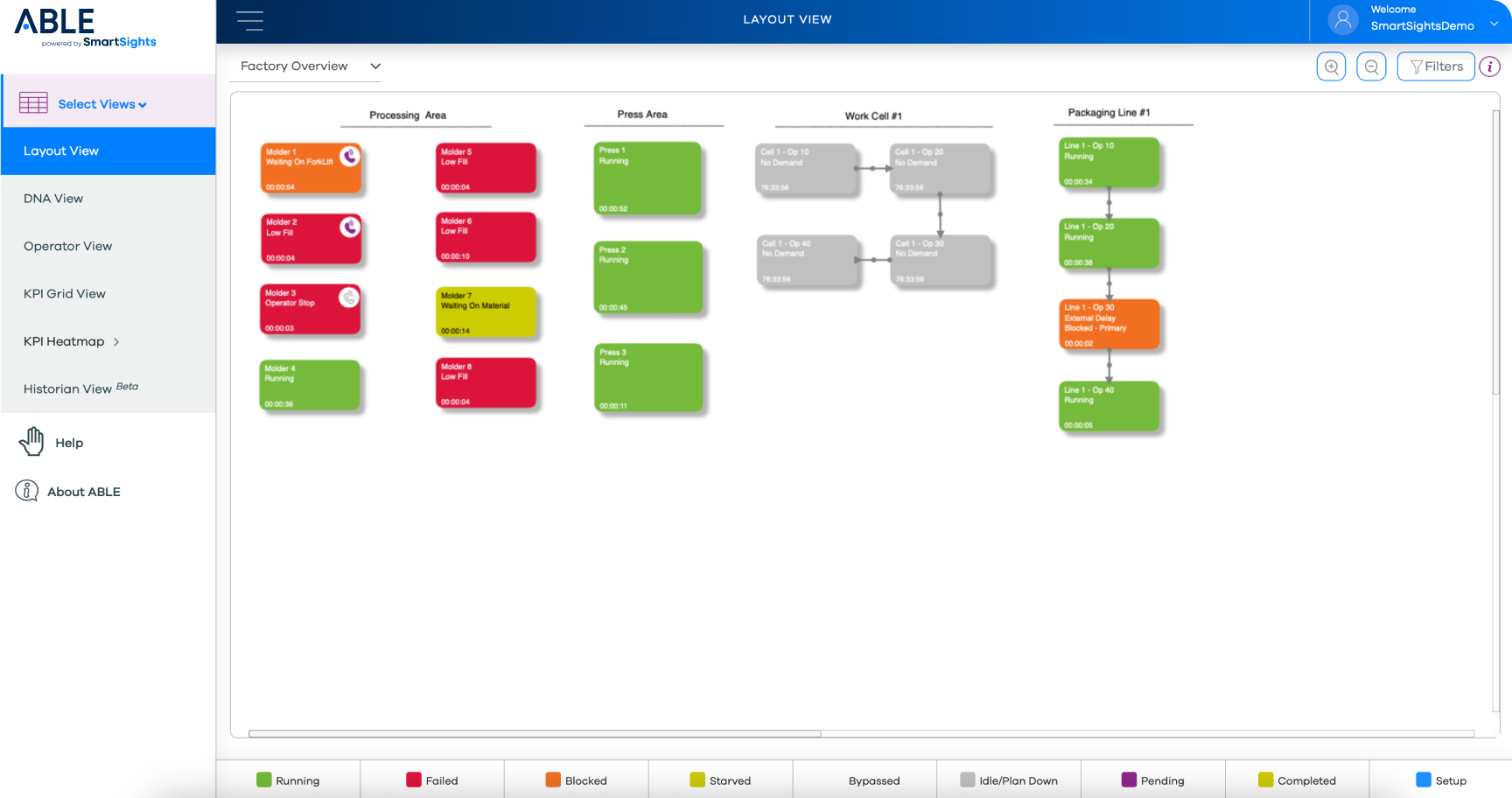Open the Factory Overview dropdown
Image resolution: width=1512 pixels, height=798 pixels.
[311, 66]
